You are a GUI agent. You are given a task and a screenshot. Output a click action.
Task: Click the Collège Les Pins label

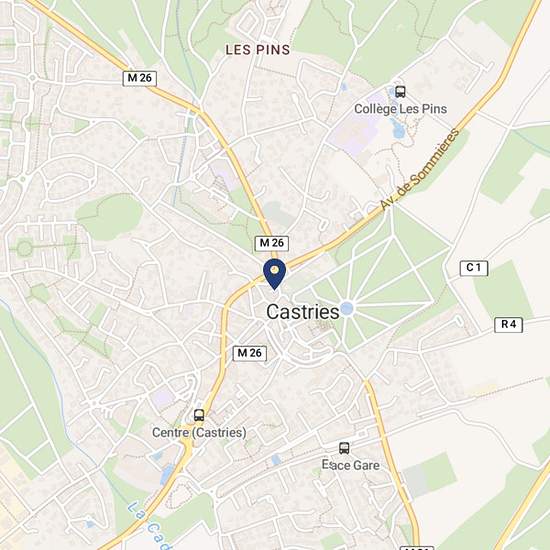[400, 109]
